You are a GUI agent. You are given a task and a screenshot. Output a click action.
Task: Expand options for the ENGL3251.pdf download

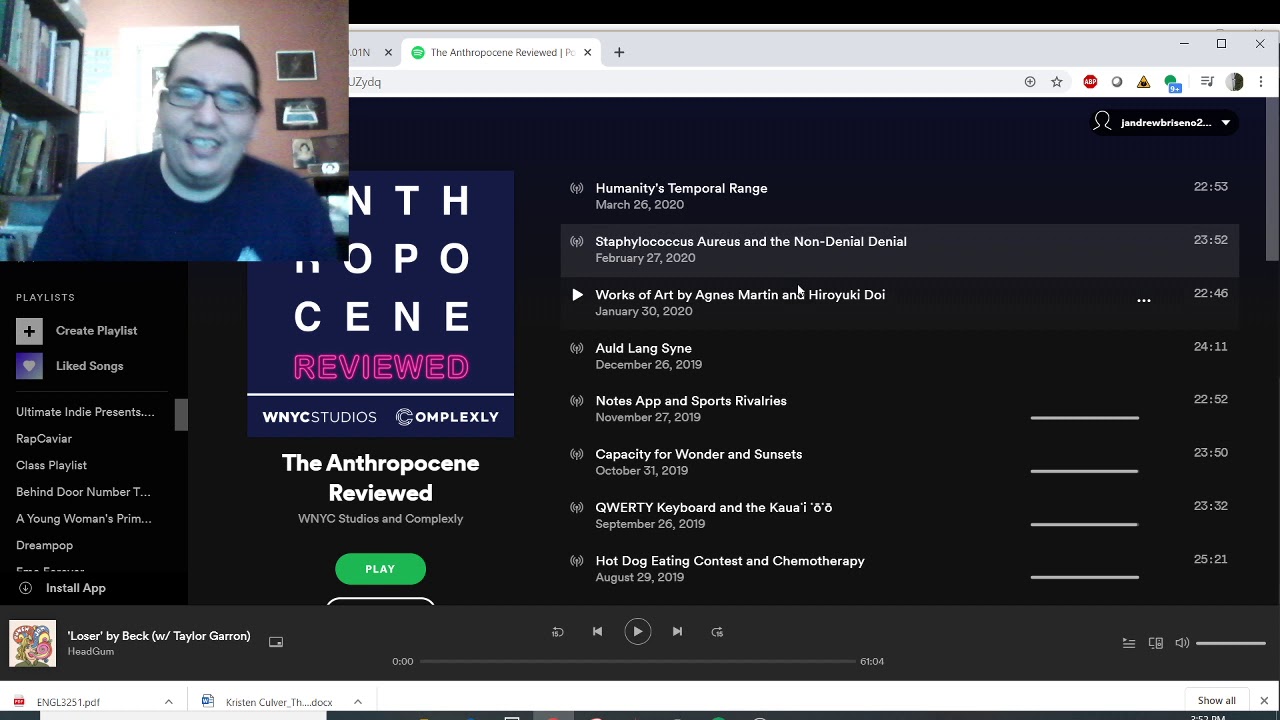pyautogui.click(x=168, y=702)
